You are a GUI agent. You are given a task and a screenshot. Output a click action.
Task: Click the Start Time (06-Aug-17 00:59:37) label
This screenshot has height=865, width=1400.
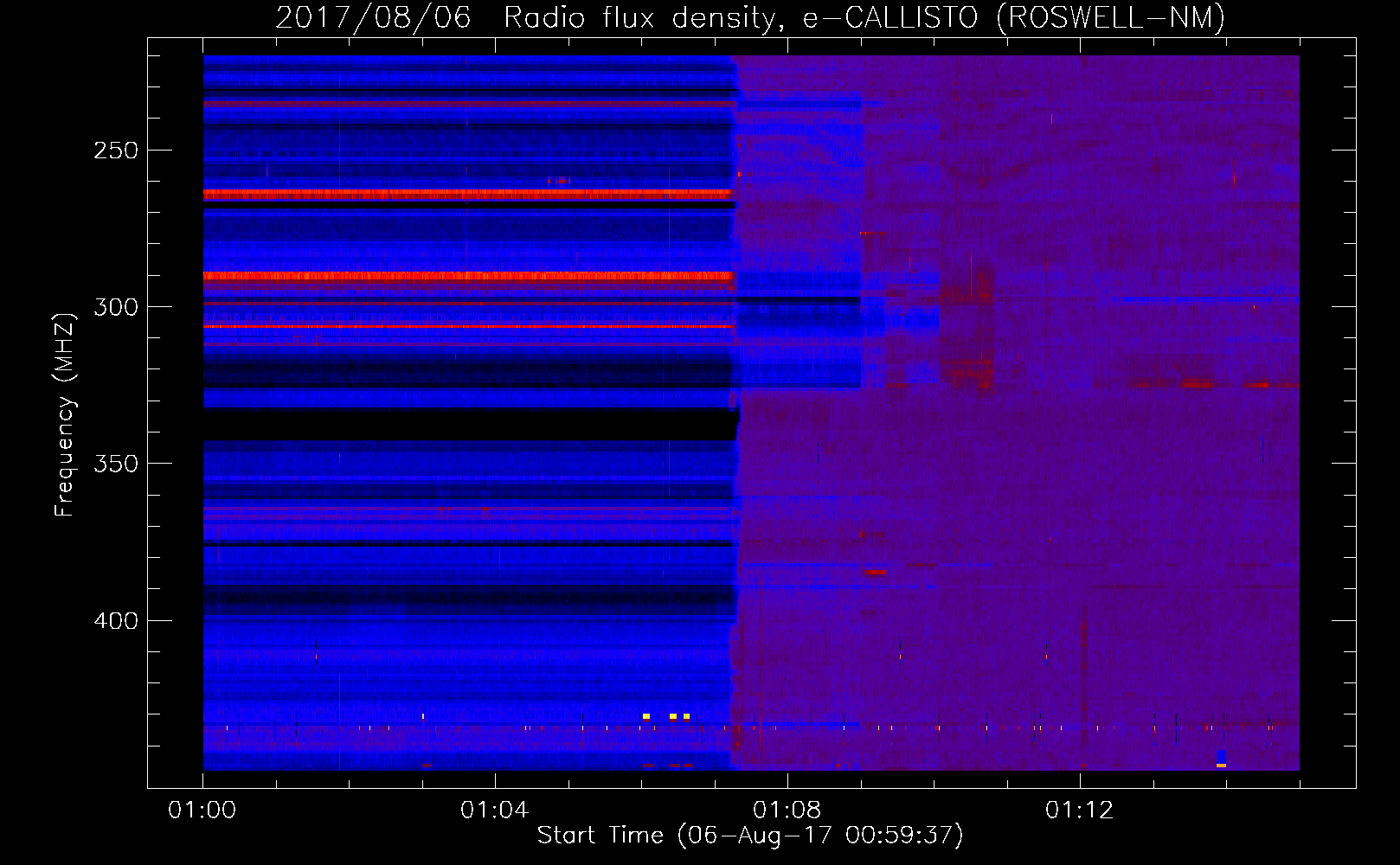click(750, 836)
